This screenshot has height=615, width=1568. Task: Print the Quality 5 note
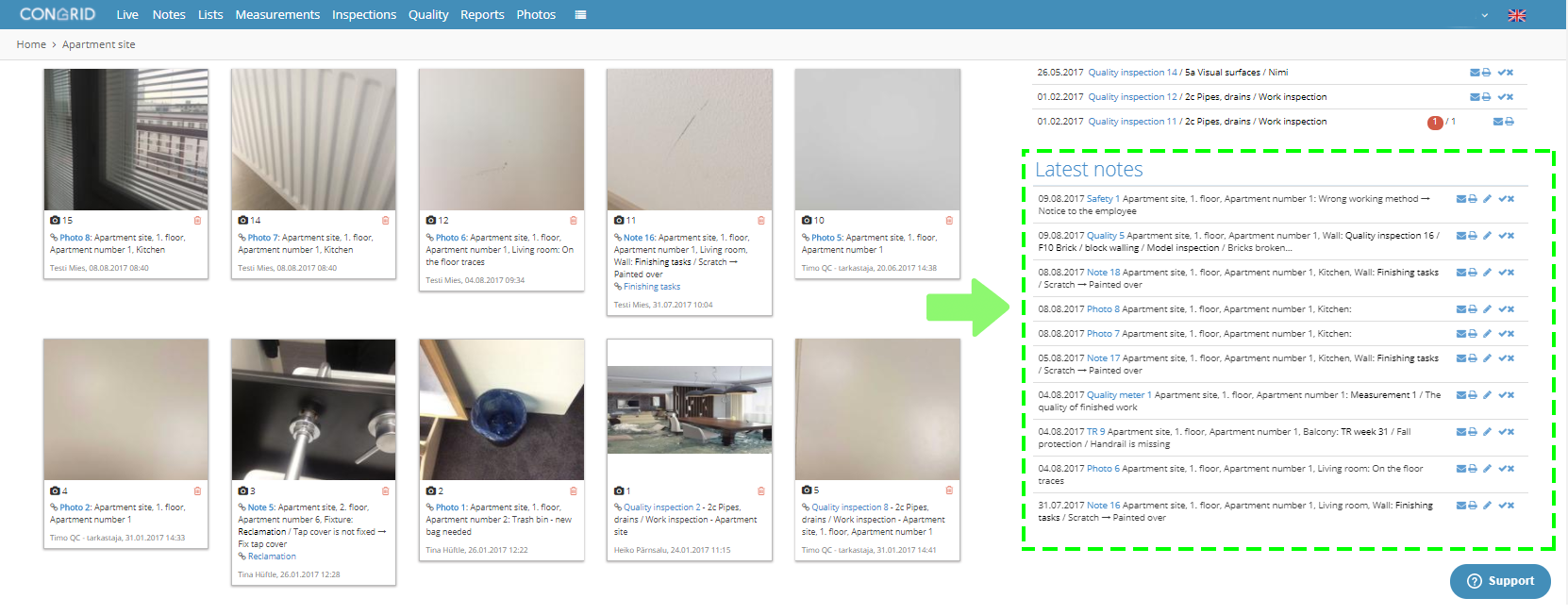pos(1473,236)
